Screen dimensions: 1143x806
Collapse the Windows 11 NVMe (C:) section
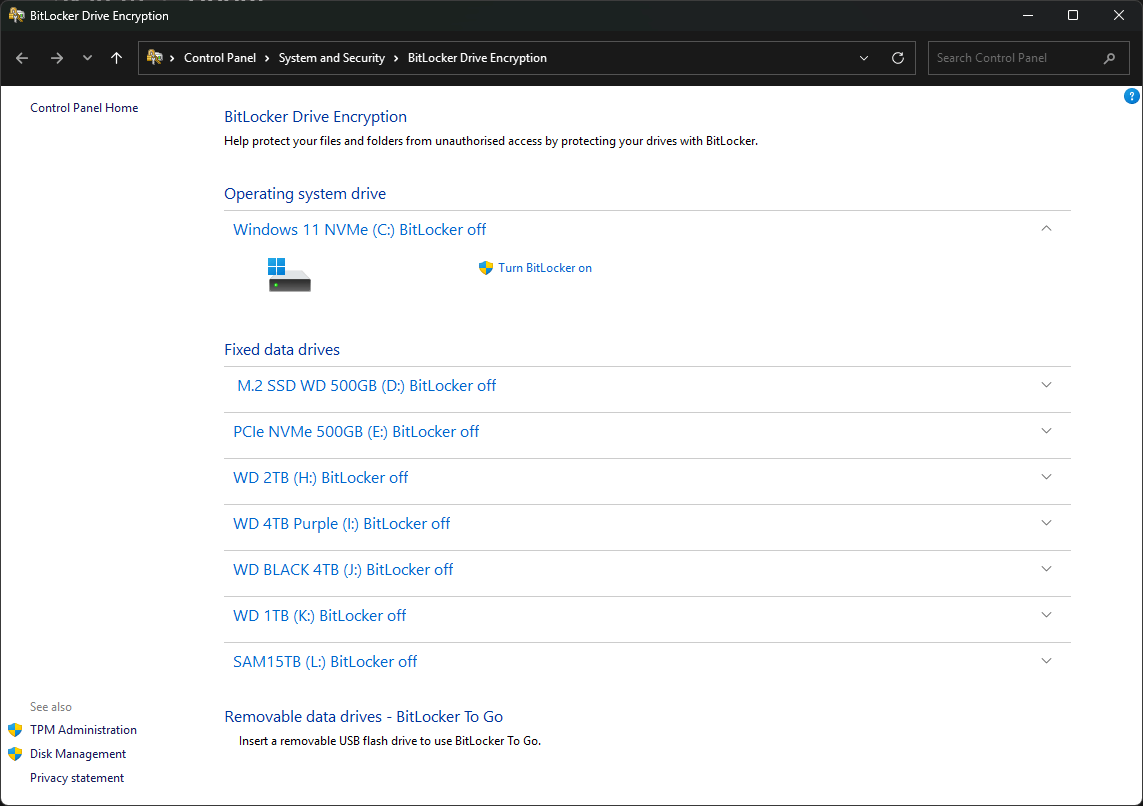tap(1046, 229)
